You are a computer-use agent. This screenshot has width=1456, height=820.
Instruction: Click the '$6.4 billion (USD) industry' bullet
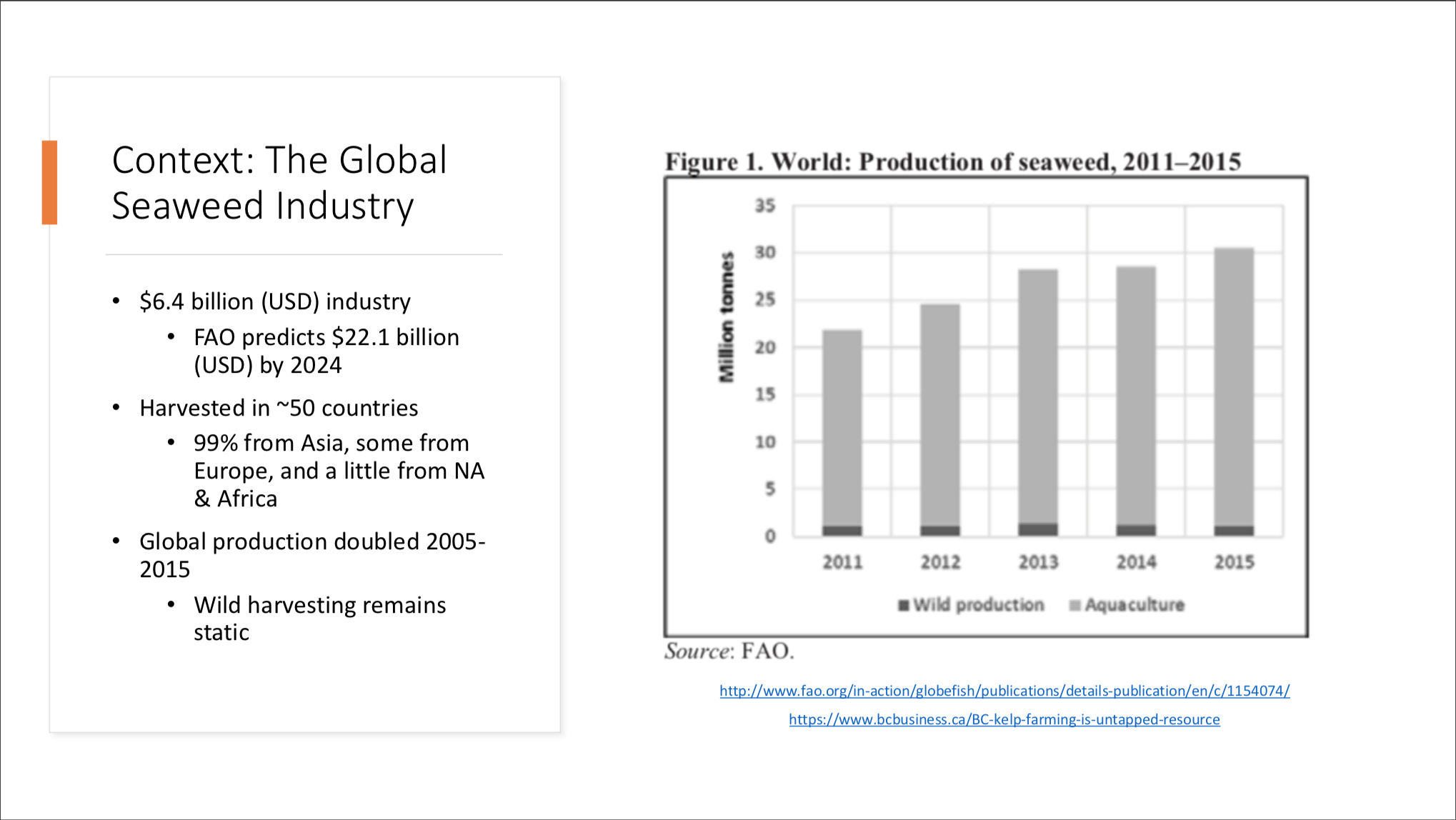click(274, 301)
